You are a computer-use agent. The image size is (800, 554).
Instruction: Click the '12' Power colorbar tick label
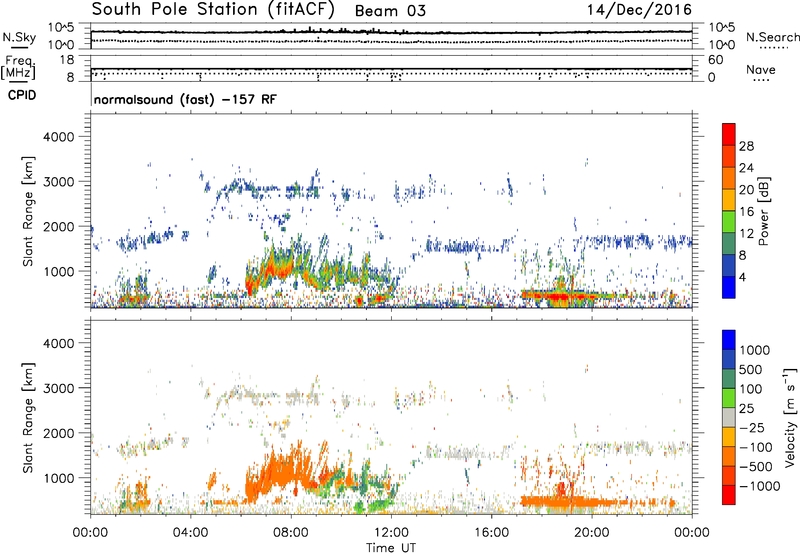pyautogui.click(x=746, y=234)
